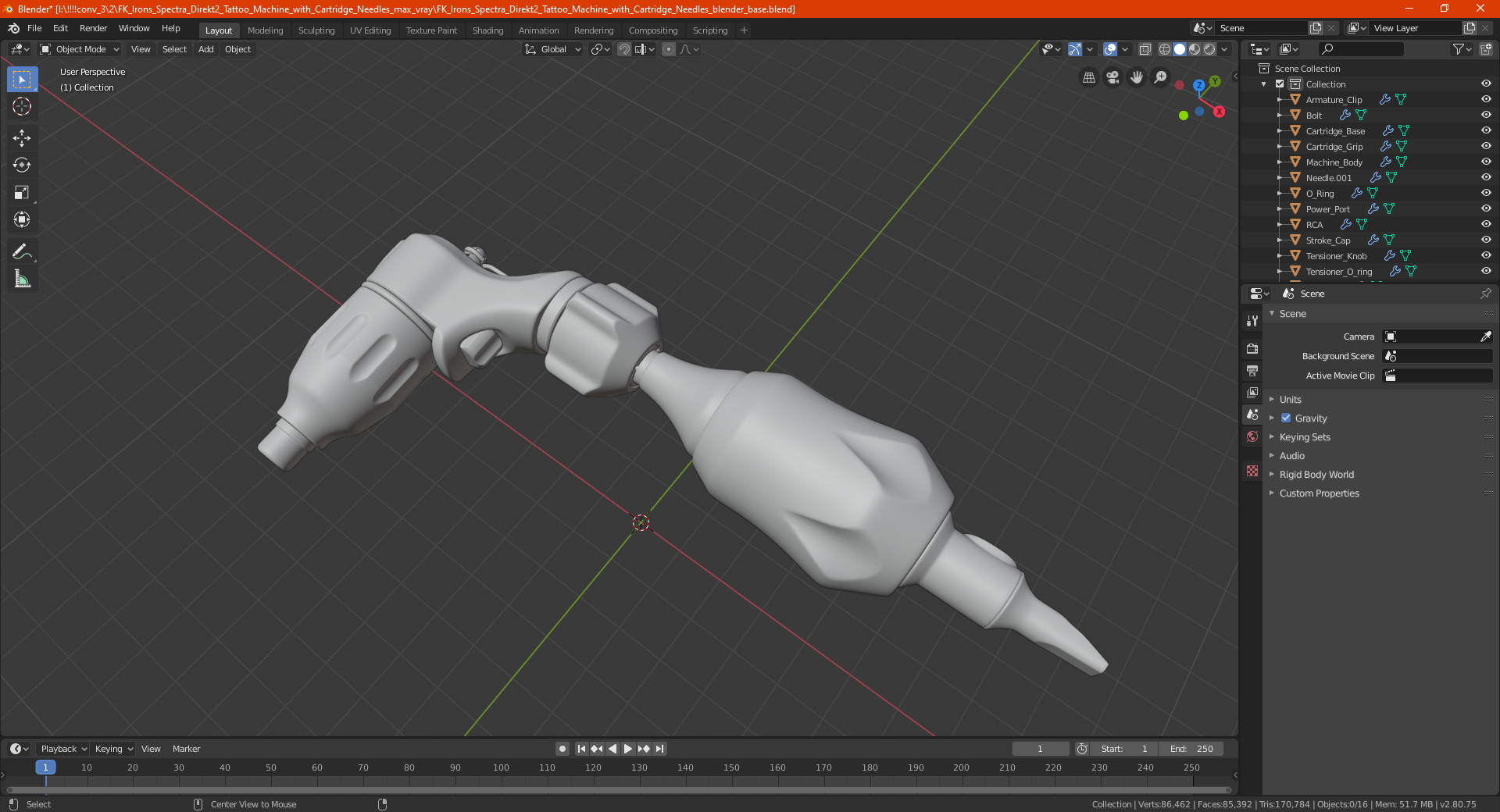Activate the 3D Cursor tool
1500x812 pixels.
click(22, 107)
